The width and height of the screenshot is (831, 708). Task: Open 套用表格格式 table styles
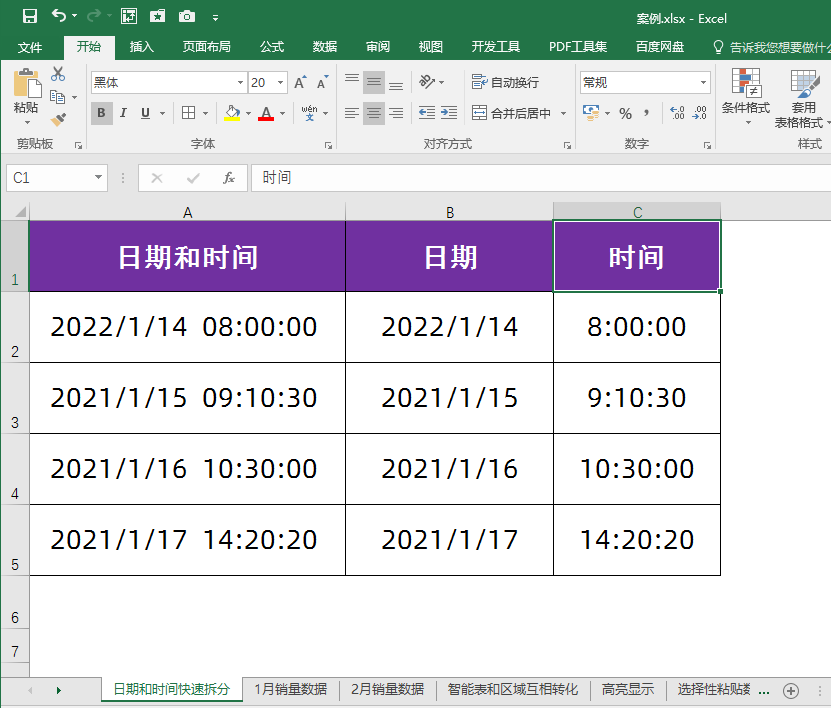coord(803,98)
